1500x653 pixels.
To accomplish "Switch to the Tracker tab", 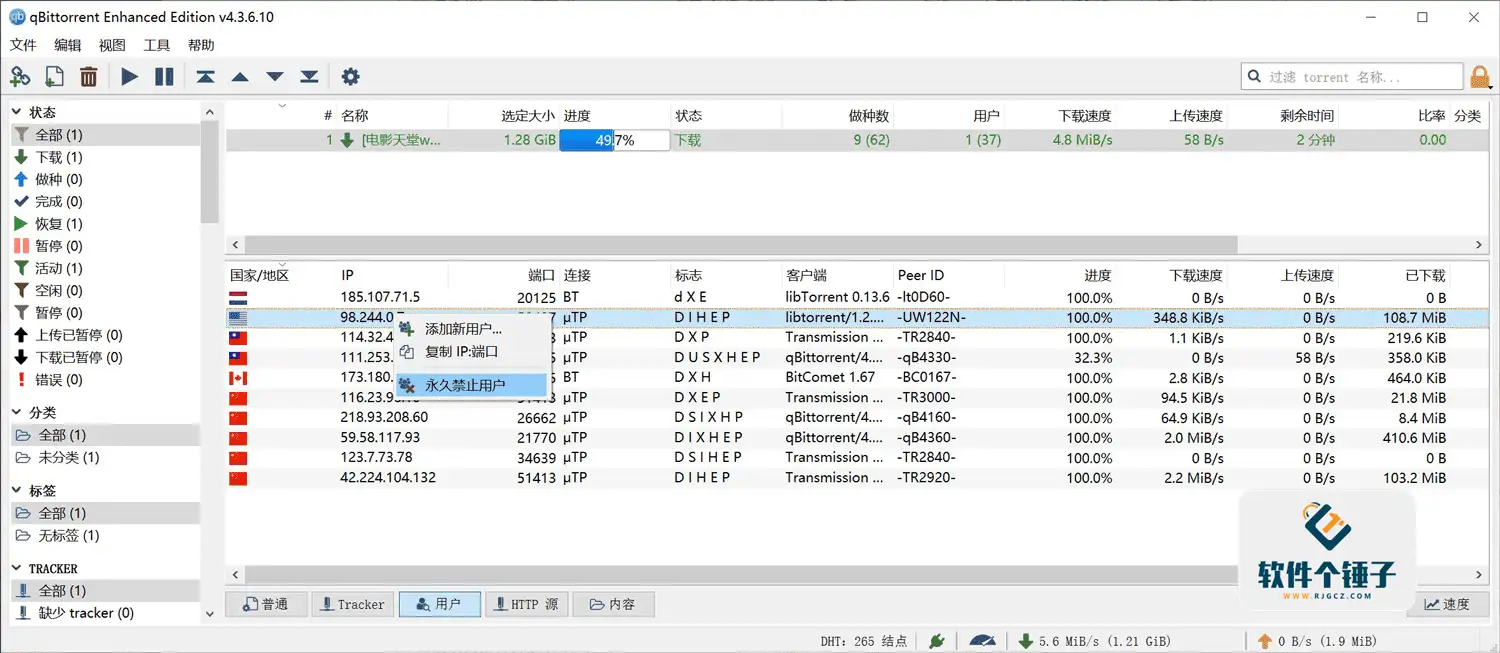I will (352, 604).
